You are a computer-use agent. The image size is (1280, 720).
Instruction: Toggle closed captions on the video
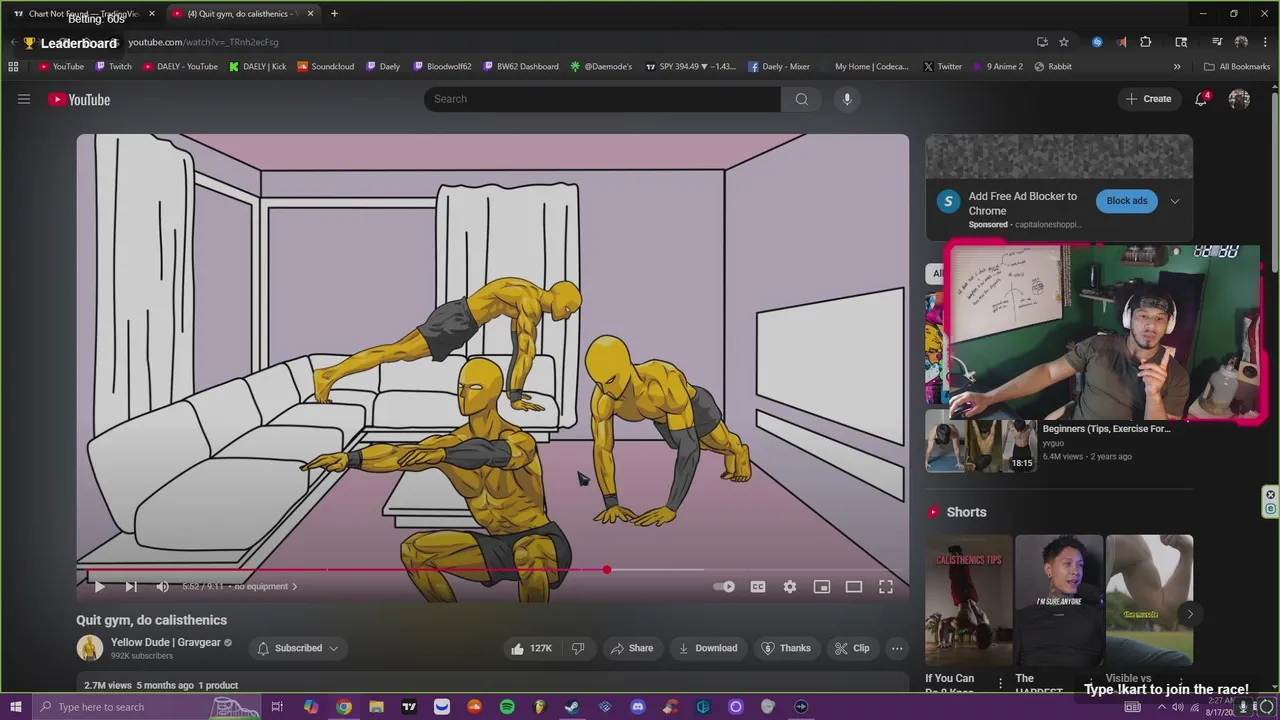coord(758,587)
